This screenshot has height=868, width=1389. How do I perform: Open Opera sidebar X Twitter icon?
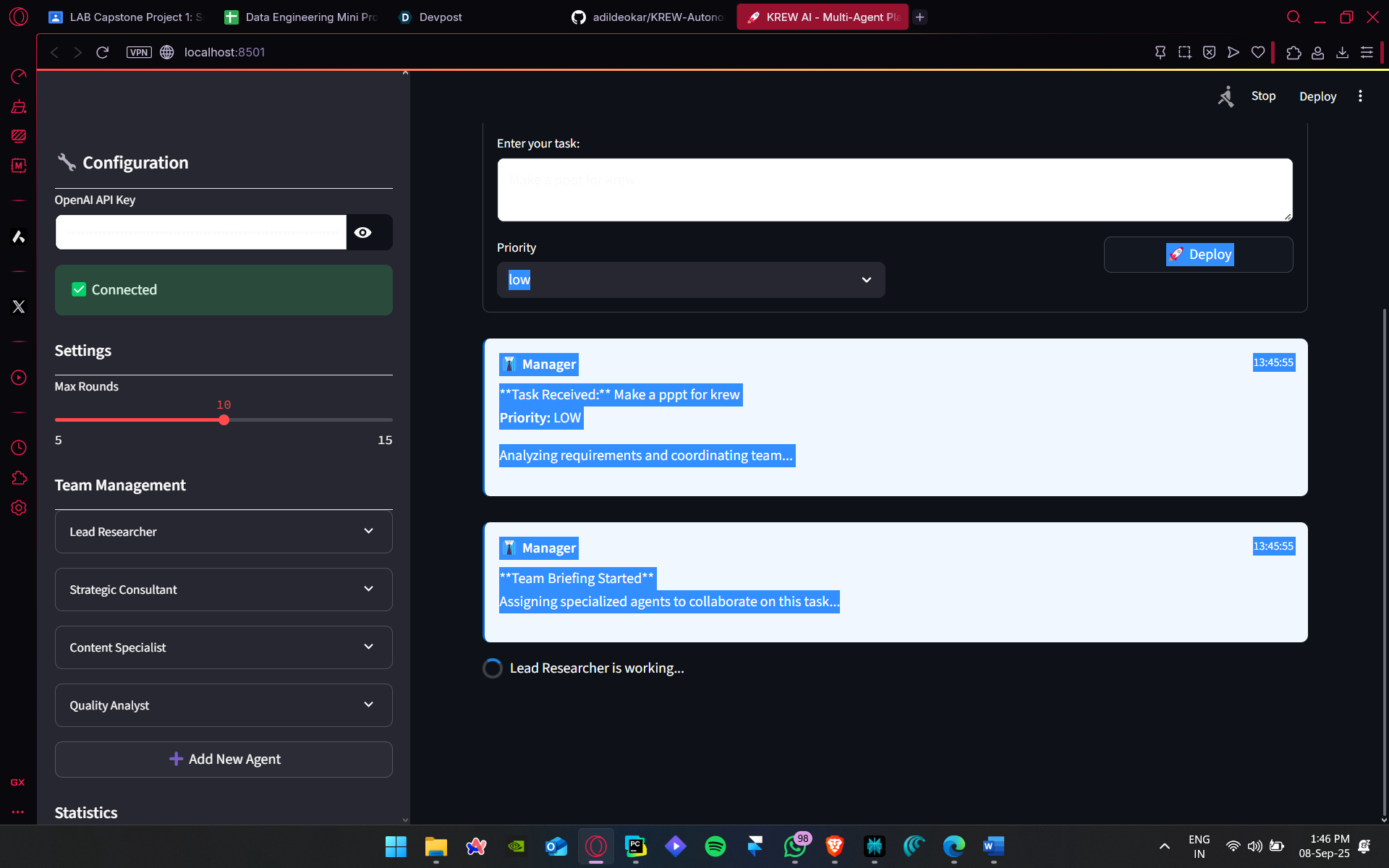(x=19, y=307)
